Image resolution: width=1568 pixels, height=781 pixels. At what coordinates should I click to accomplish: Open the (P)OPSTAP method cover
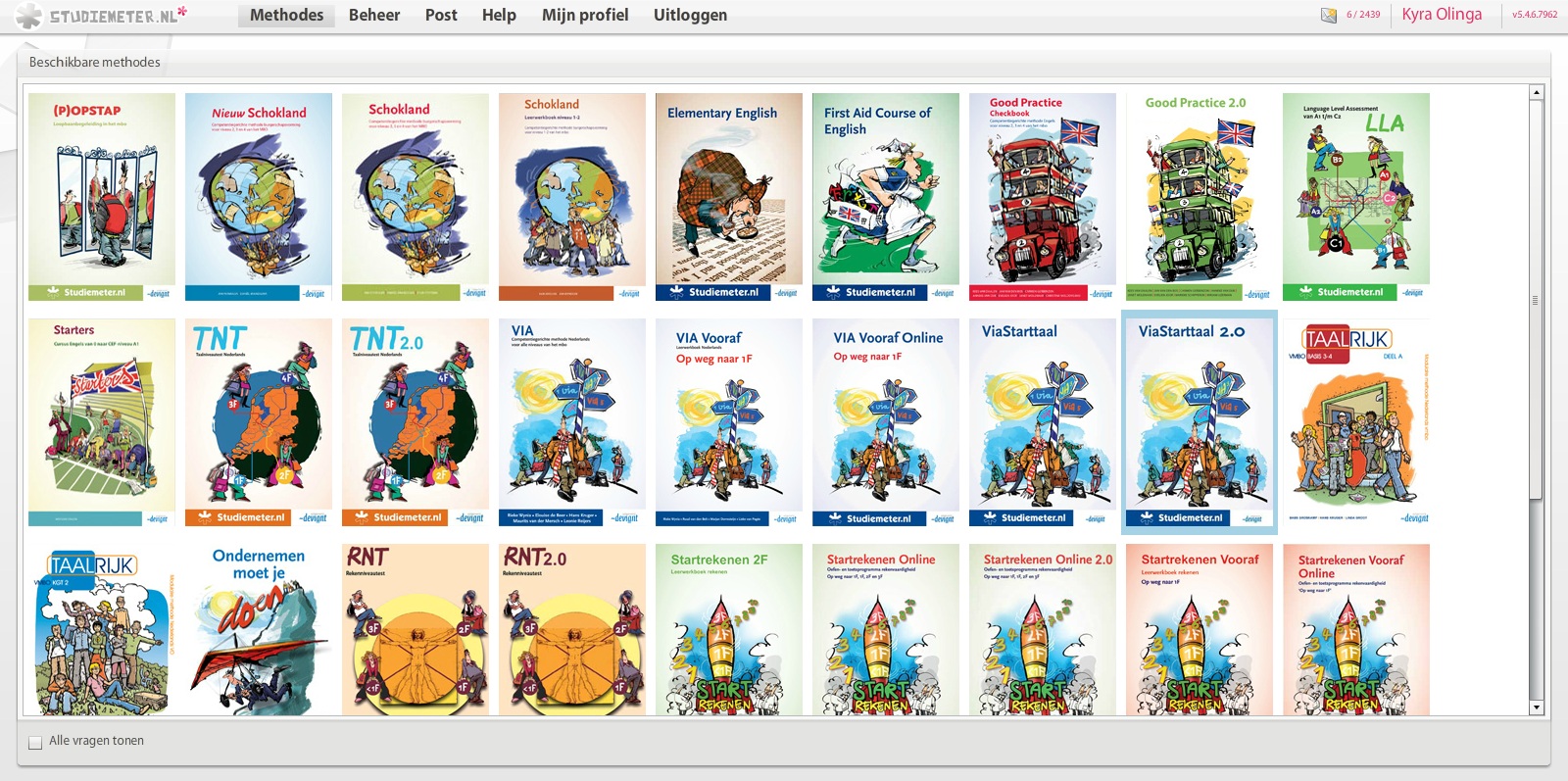tap(102, 197)
